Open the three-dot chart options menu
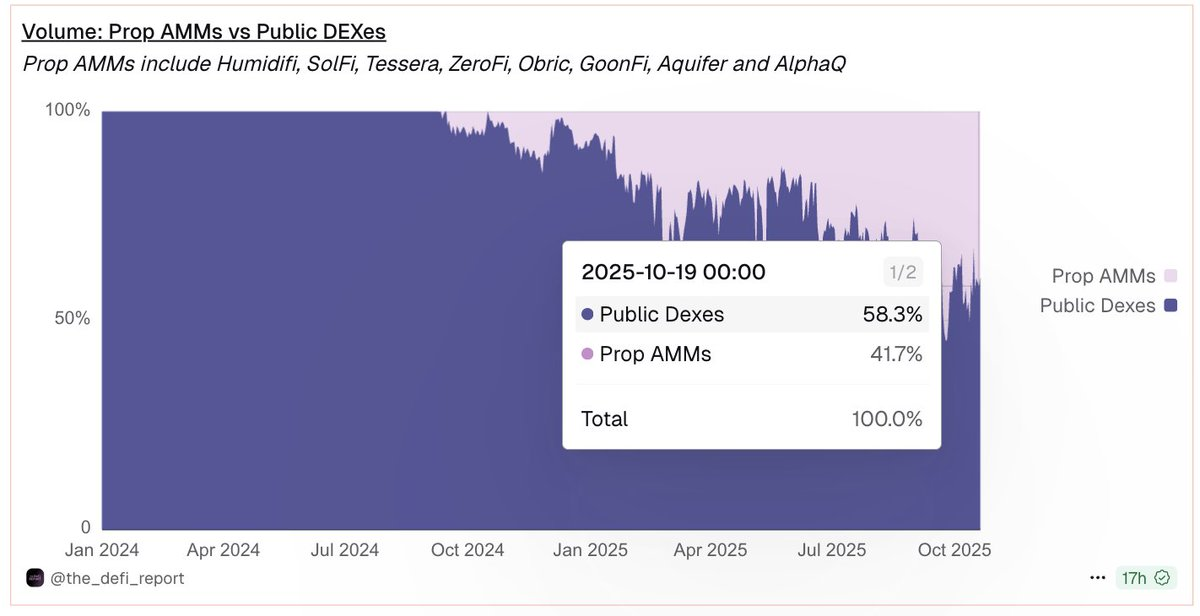This screenshot has width=1200, height=616. (x=1098, y=578)
